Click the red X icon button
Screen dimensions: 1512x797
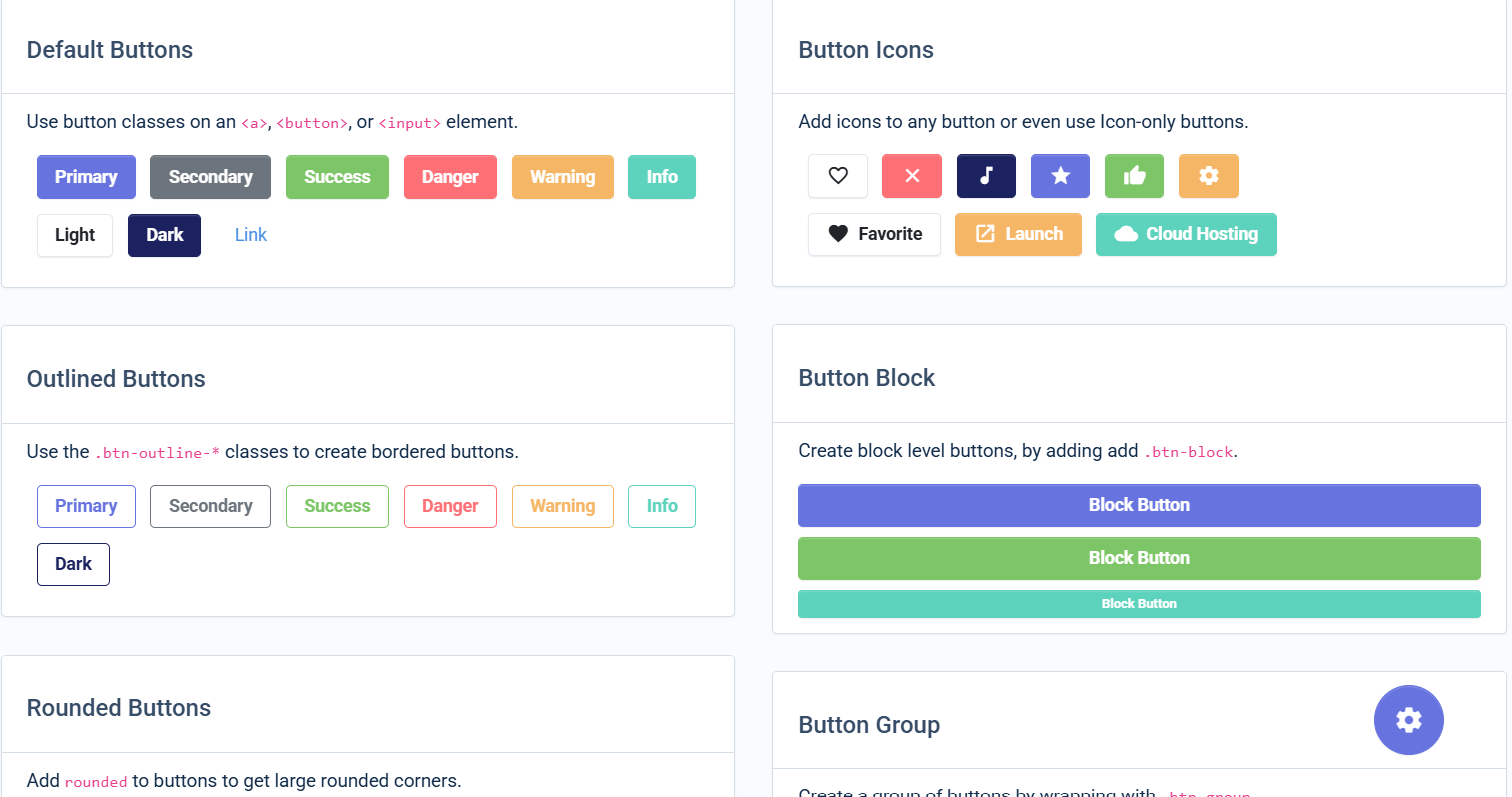click(x=911, y=175)
